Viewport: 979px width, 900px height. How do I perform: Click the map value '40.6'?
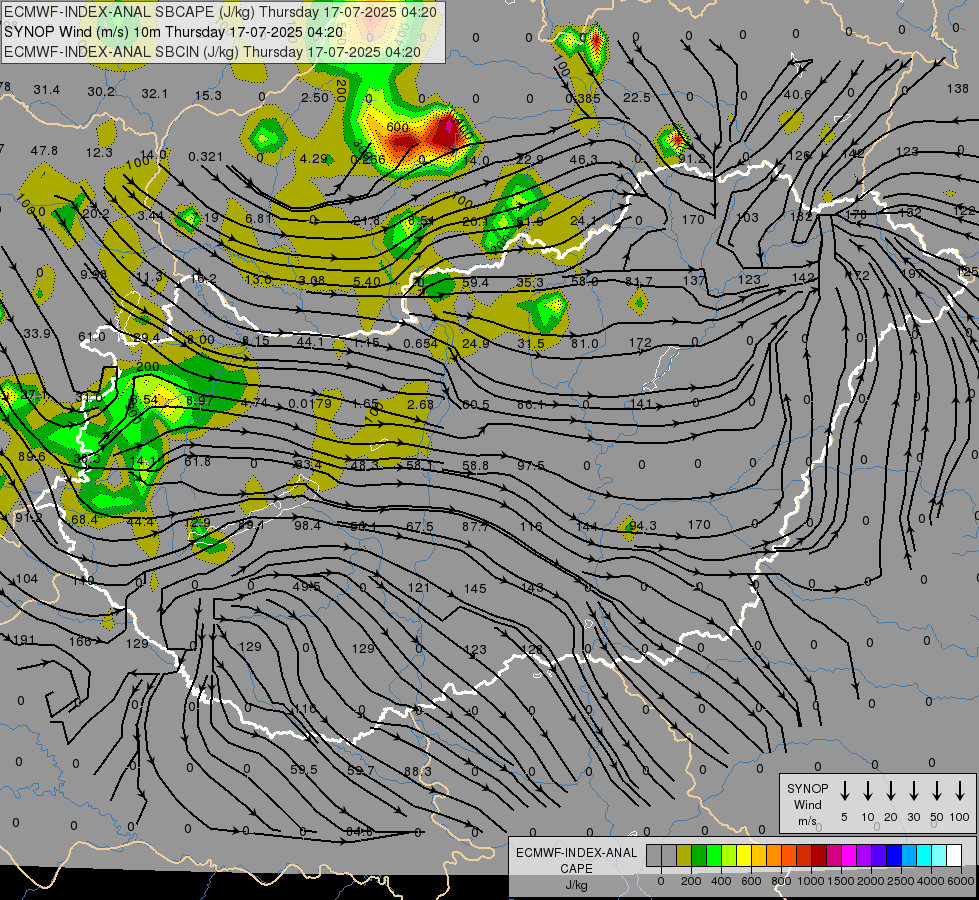point(797,94)
